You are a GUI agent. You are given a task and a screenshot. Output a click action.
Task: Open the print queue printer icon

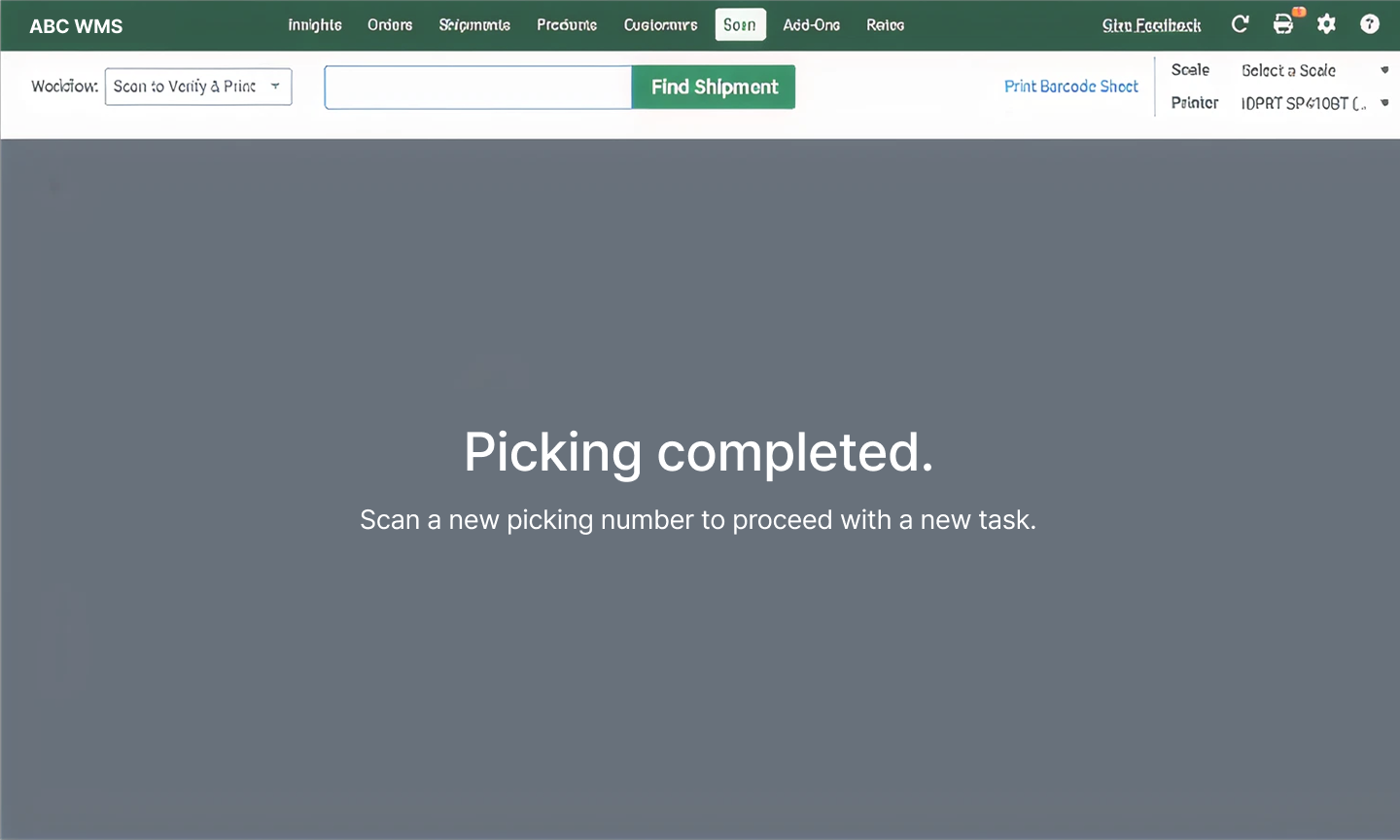pos(1283,24)
